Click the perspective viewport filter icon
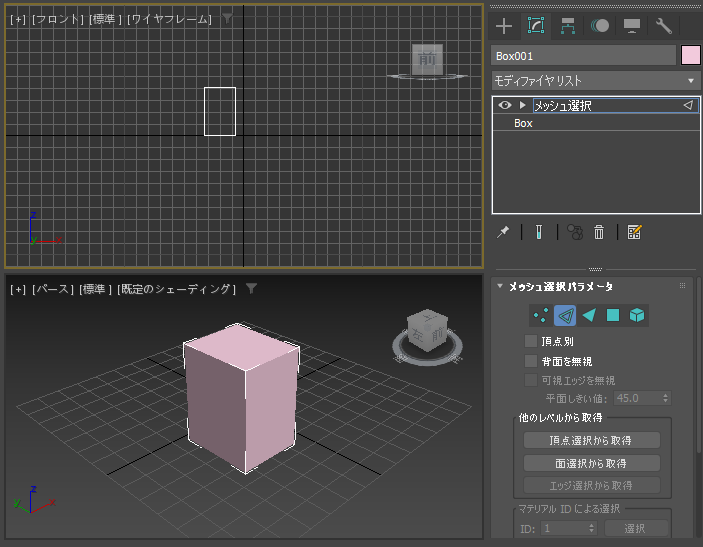The height and width of the screenshot is (547, 703). point(252,288)
